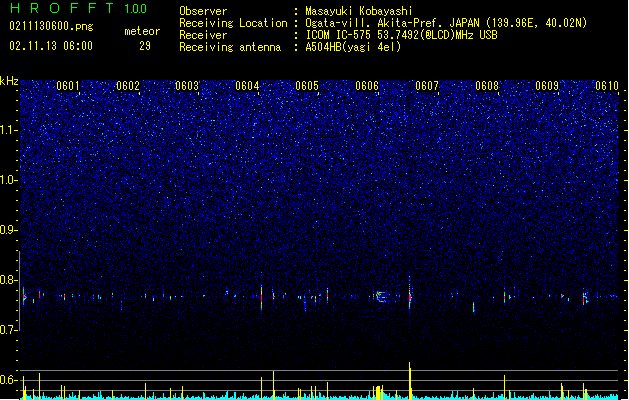Click the 1.1 kHz frequency label
This screenshot has height=400, width=629.
click(x=9, y=130)
